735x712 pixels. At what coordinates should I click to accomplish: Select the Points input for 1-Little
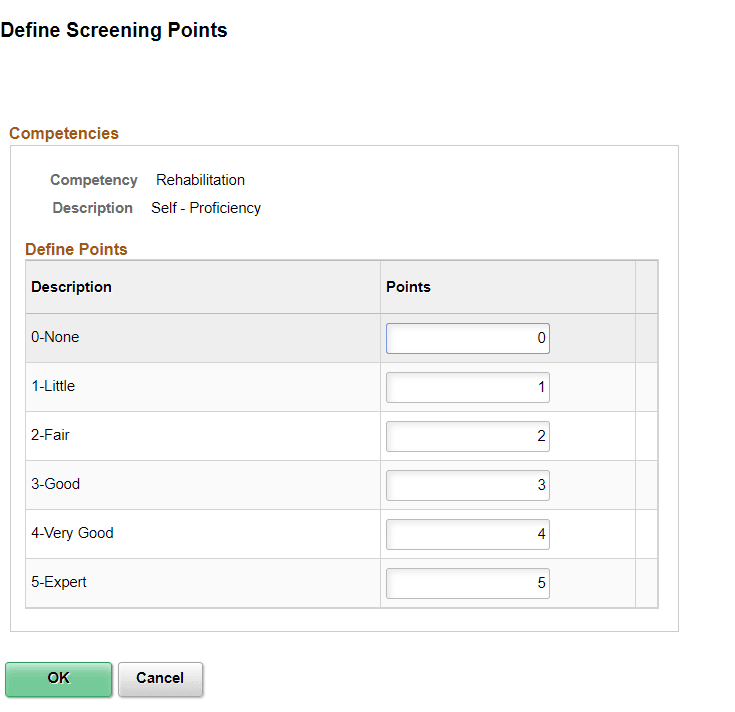tap(467, 387)
